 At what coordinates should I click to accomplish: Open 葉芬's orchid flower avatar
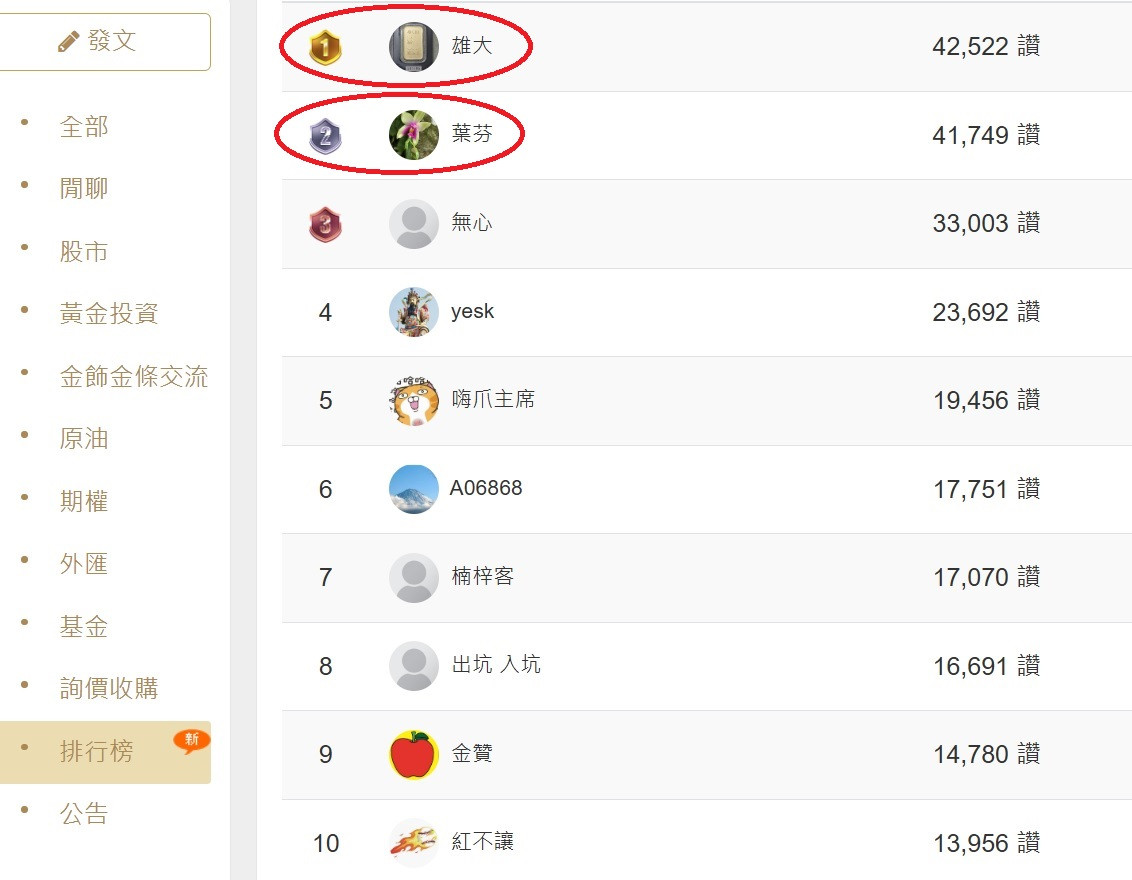coord(413,135)
